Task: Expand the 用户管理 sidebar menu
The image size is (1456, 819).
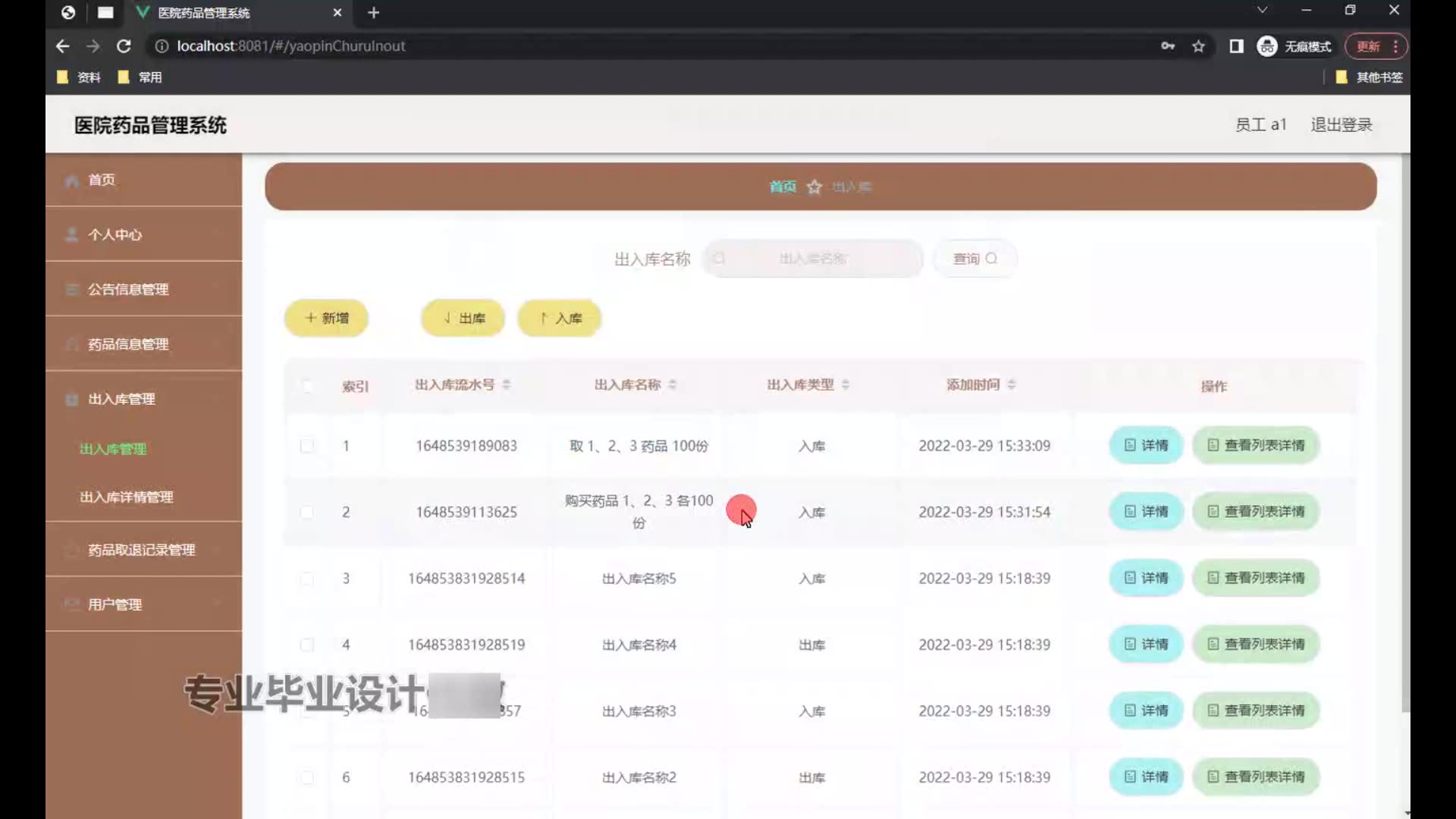Action: [115, 604]
